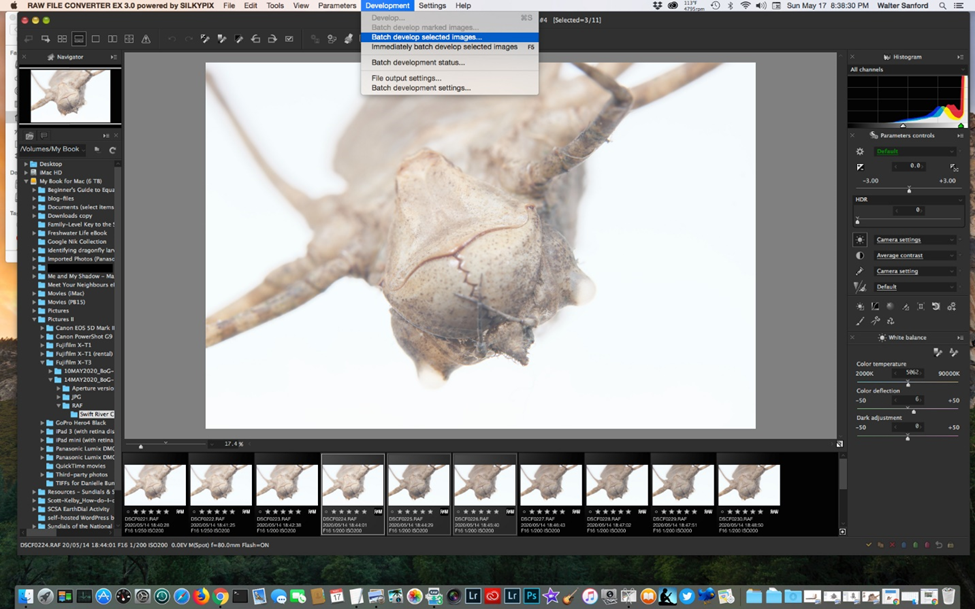Expand the Desktop folder in tree
The width and height of the screenshot is (975, 609).
(x=26, y=164)
